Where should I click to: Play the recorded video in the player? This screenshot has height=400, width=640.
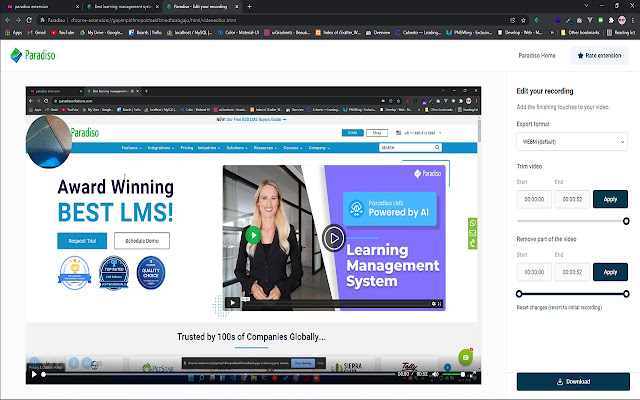[x=34, y=374]
